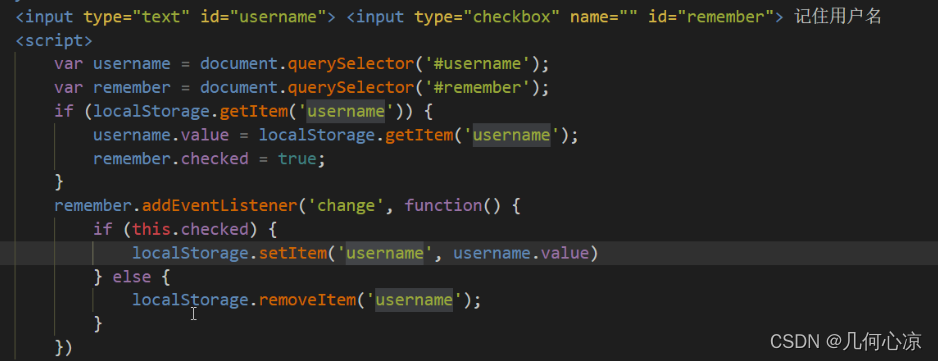Place cursor on 'var username' declaration name

pyautogui.click(x=132, y=64)
